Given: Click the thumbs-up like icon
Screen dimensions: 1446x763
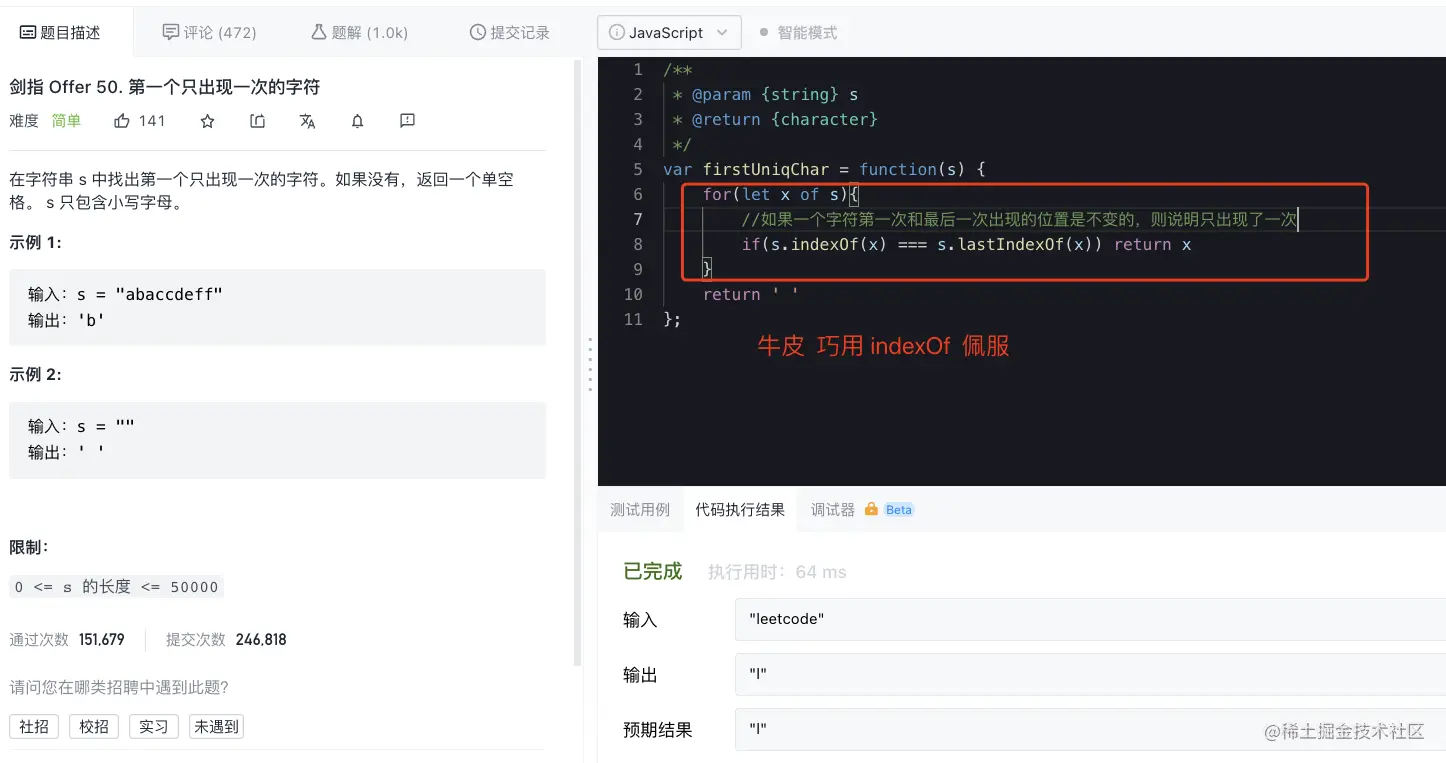Looking at the screenshot, I should [x=122, y=121].
